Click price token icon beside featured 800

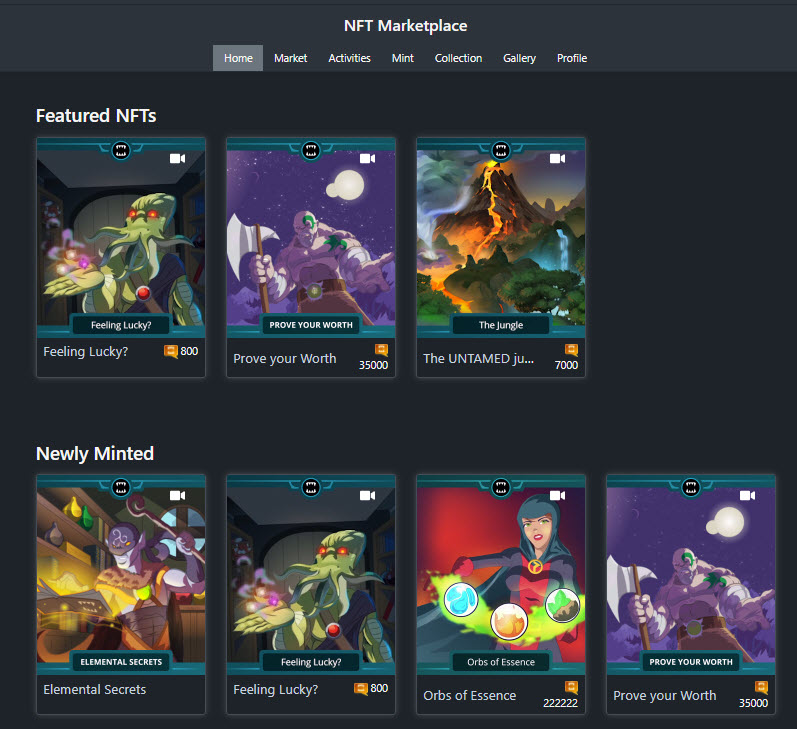point(171,351)
